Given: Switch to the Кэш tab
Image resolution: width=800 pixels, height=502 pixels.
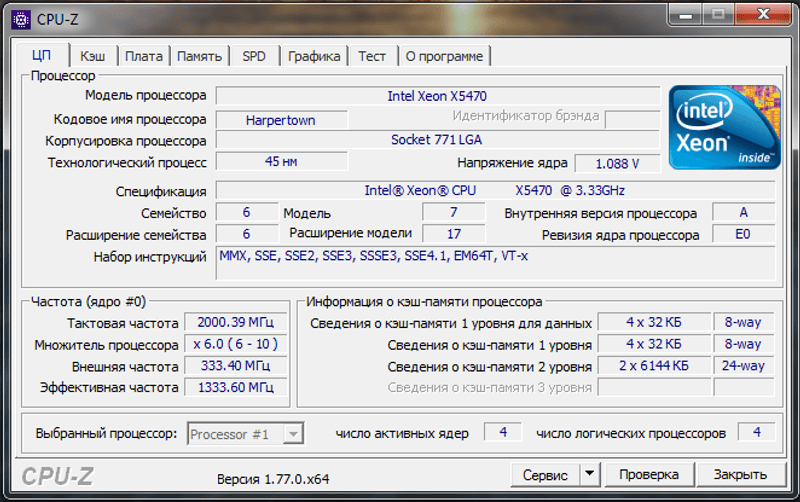Looking at the screenshot, I should coord(93,56).
